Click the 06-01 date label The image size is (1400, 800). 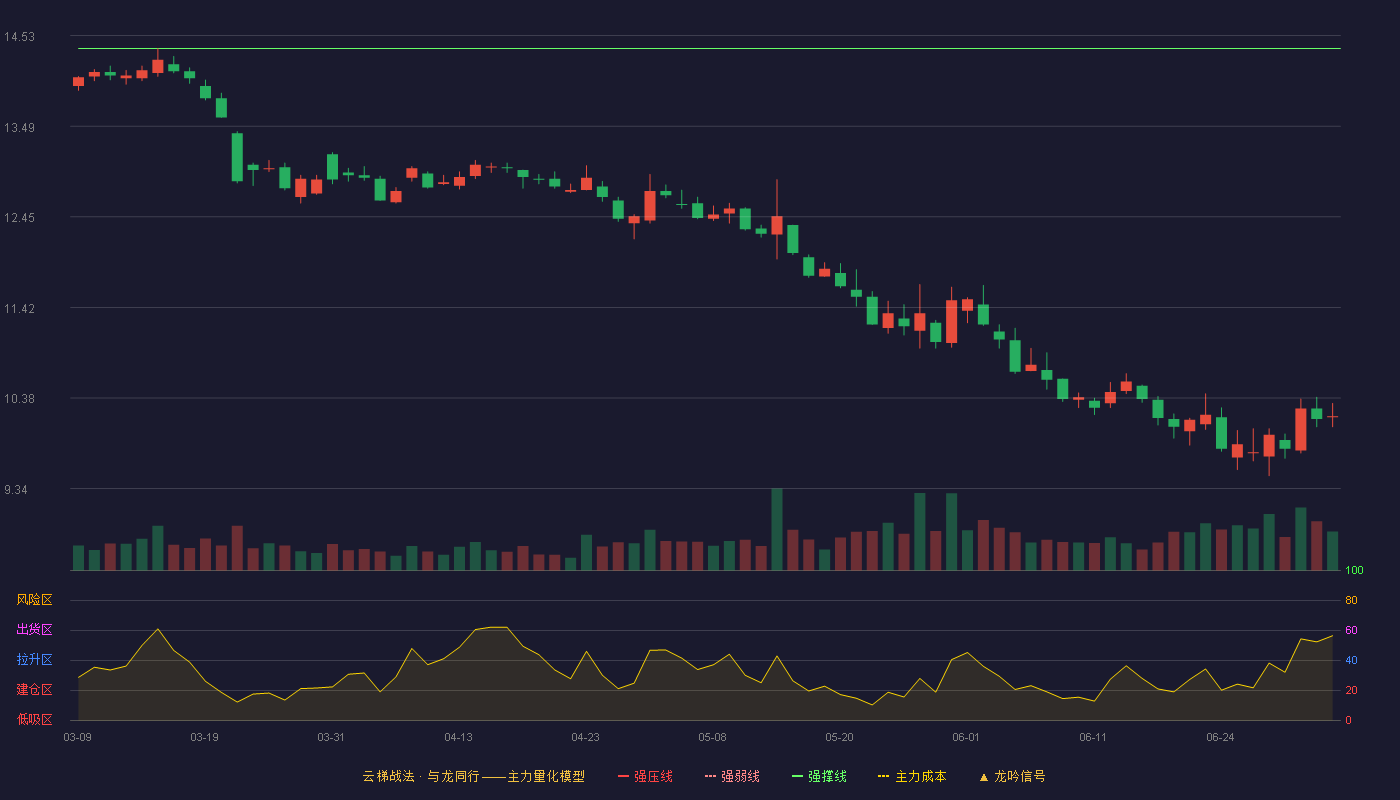pyautogui.click(x=966, y=737)
